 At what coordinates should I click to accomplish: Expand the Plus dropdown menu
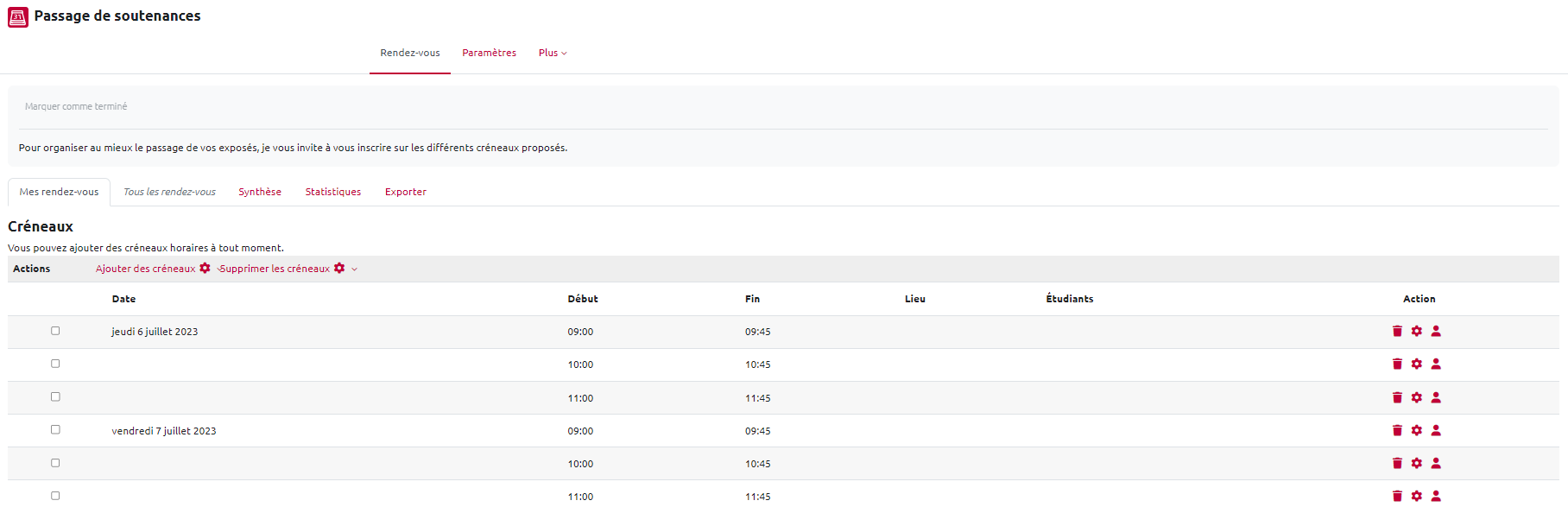pyautogui.click(x=553, y=53)
